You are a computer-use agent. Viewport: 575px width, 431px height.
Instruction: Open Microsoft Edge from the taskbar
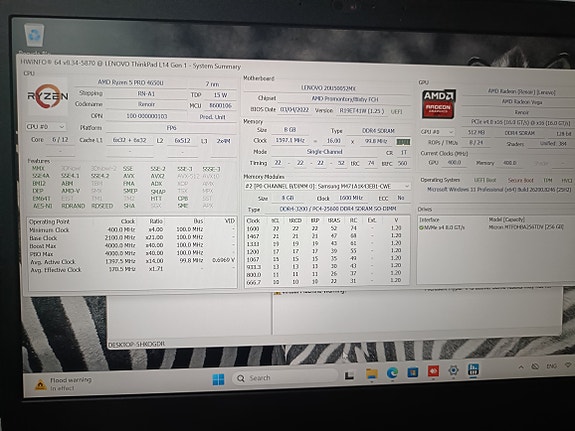coord(392,373)
